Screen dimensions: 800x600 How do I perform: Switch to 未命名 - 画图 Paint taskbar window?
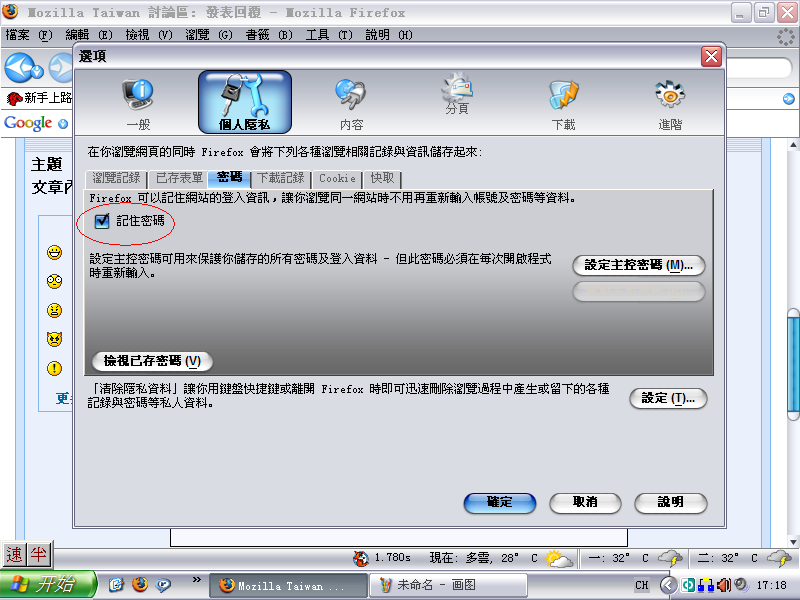click(449, 585)
